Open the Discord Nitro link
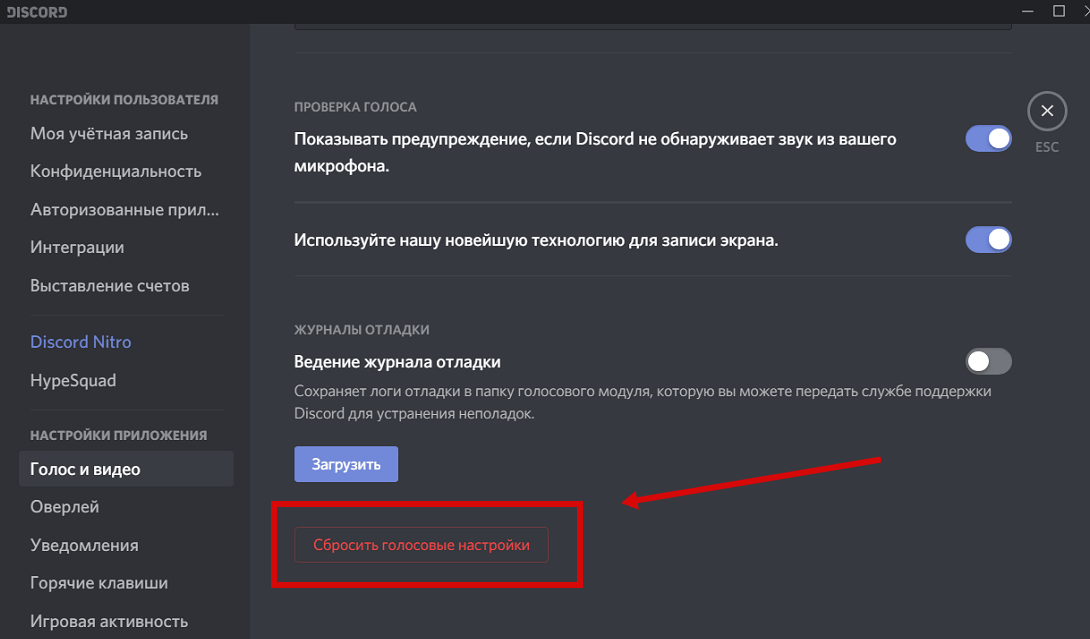This screenshot has width=1090, height=639. click(x=81, y=342)
